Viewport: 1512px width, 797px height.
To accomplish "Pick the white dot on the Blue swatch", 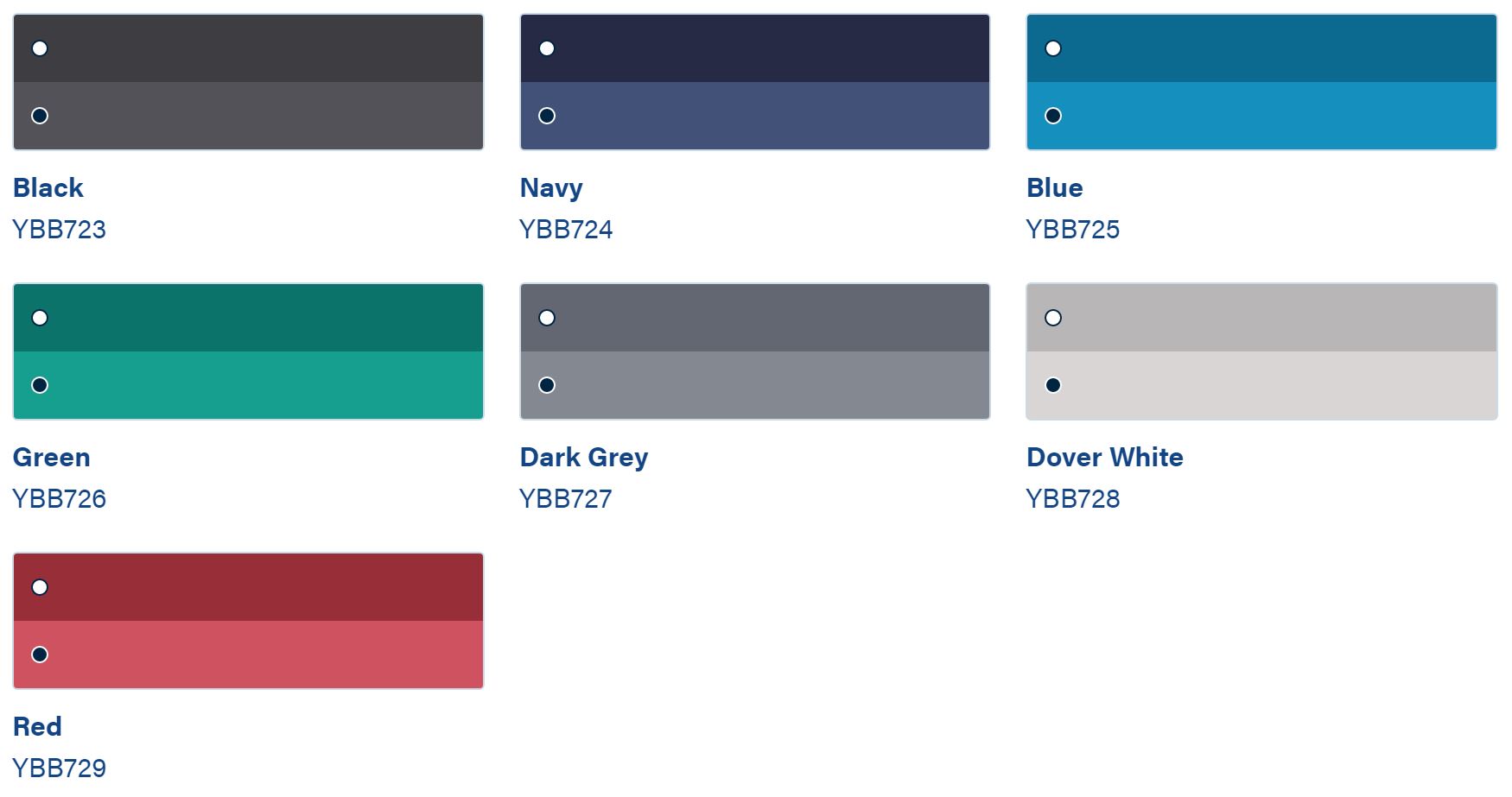I will pos(1053,48).
